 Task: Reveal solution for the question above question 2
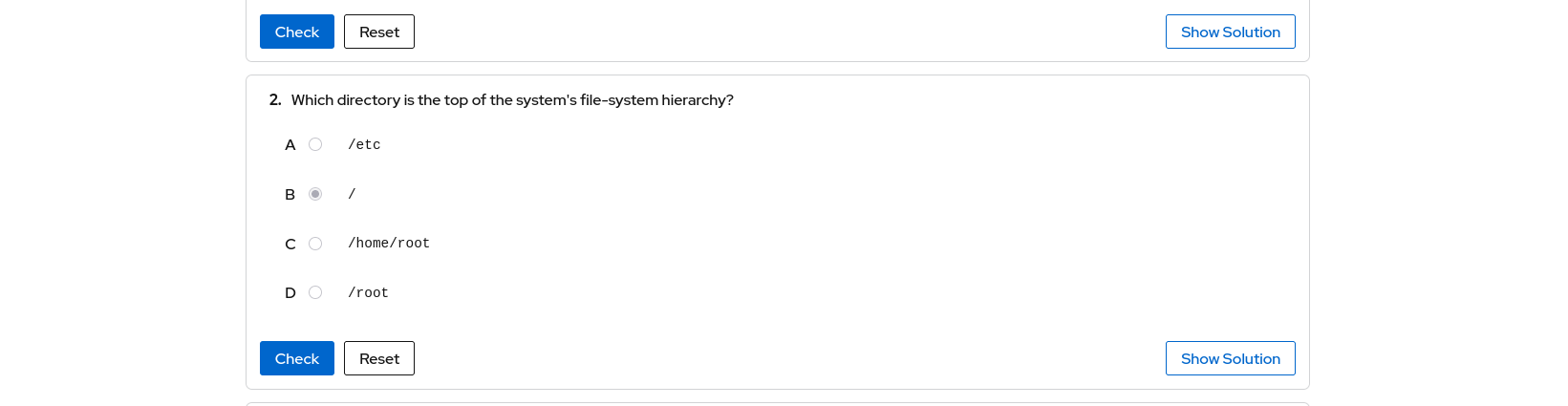click(x=1230, y=32)
